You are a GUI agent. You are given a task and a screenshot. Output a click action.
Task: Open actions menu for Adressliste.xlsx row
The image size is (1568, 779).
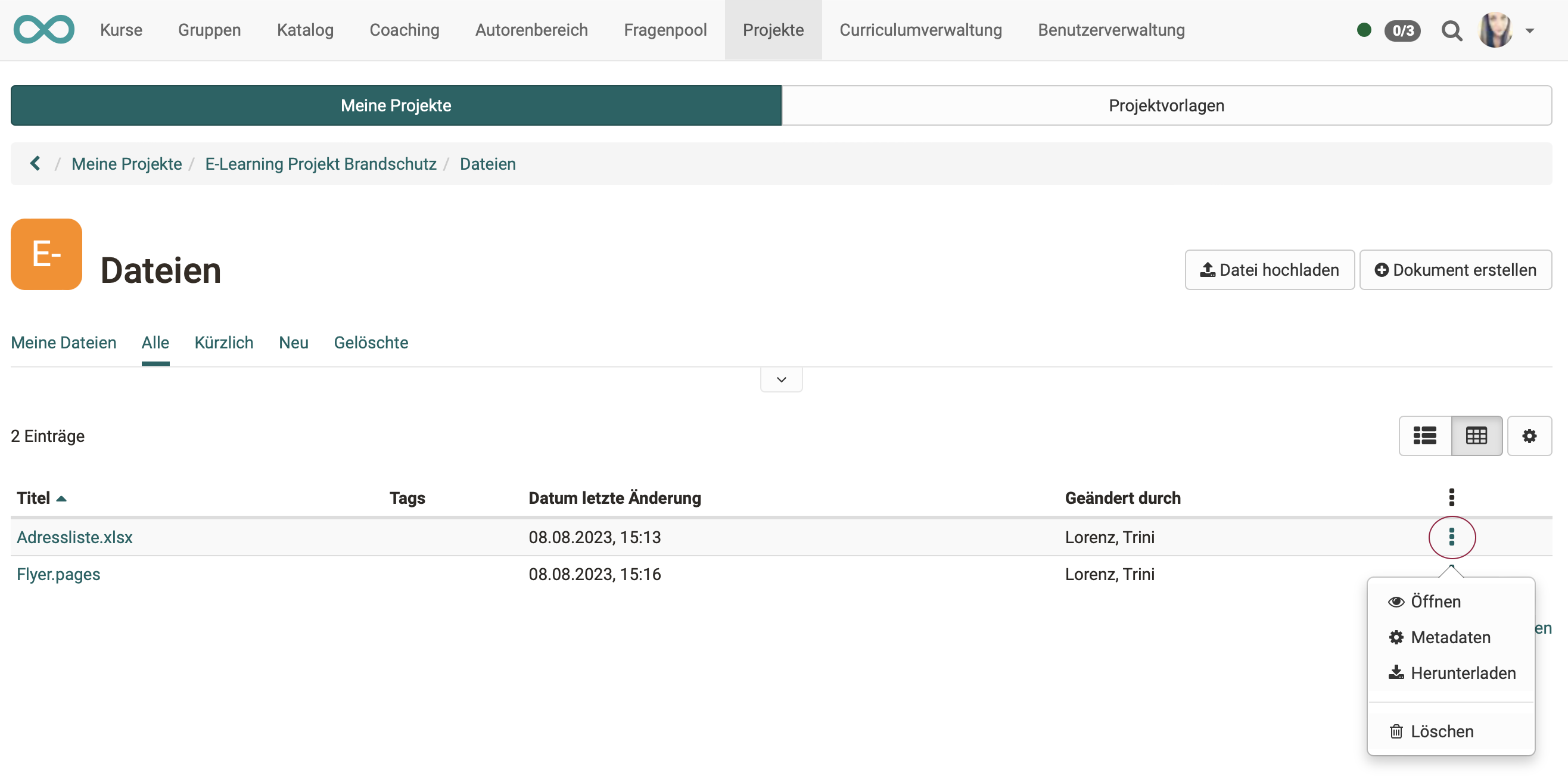pos(1451,537)
